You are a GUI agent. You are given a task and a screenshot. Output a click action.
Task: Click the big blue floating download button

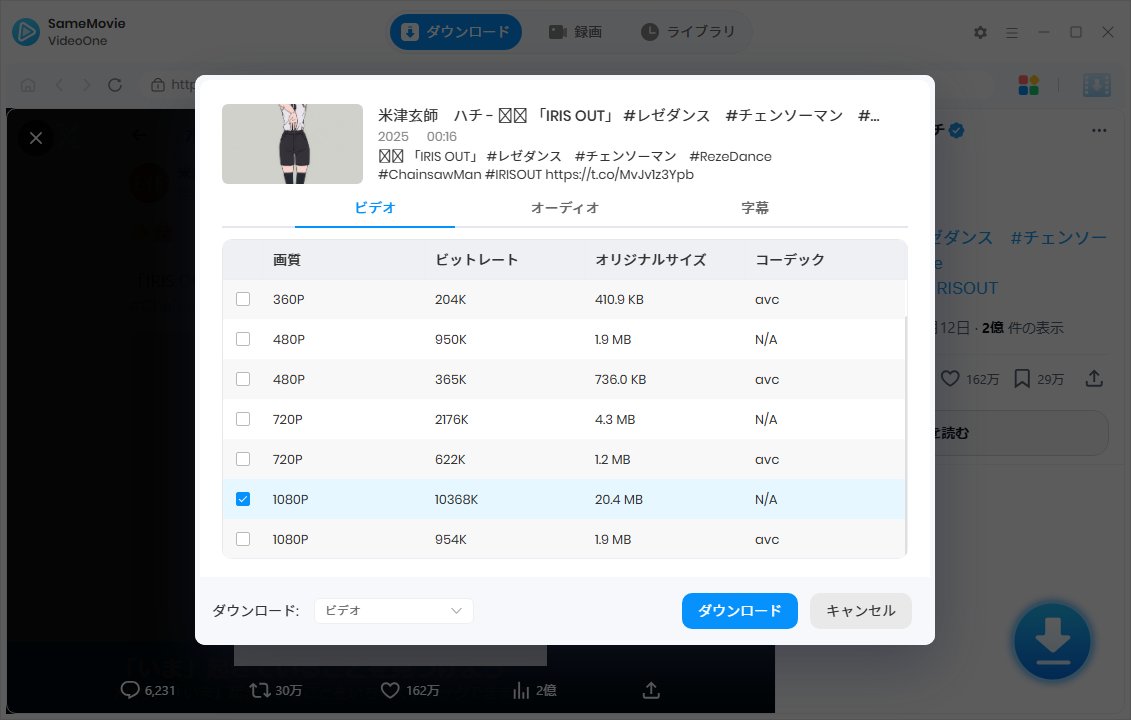(x=1052, y=641)
